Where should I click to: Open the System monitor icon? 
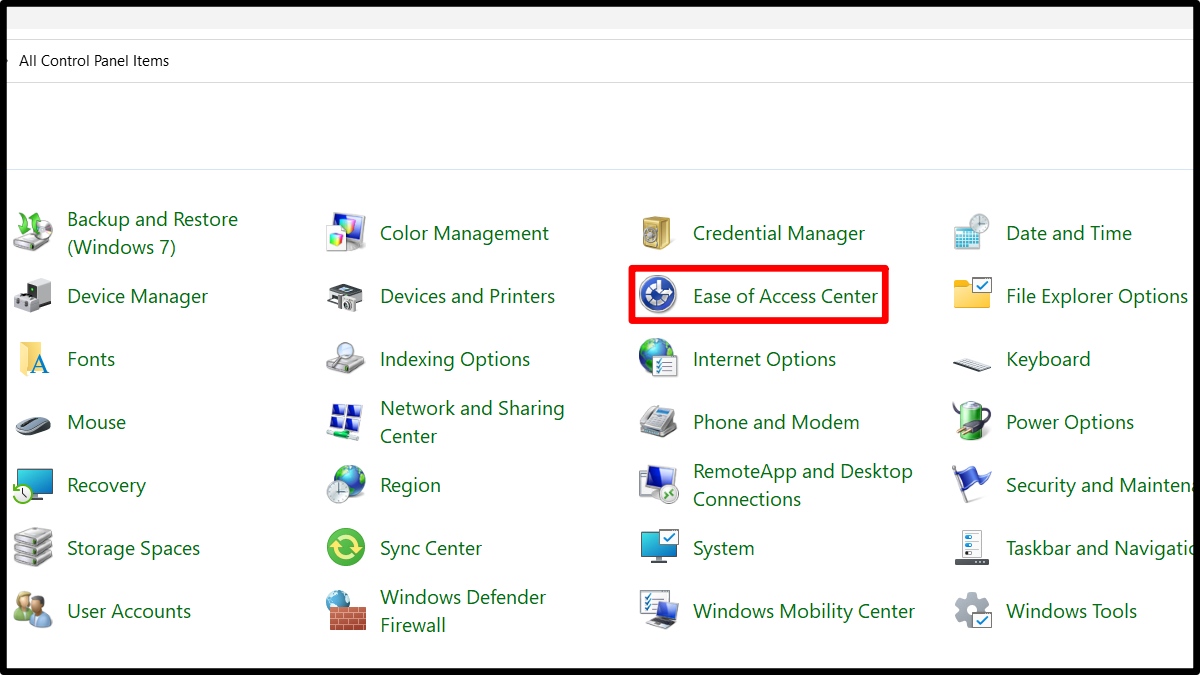coord(659,546)
